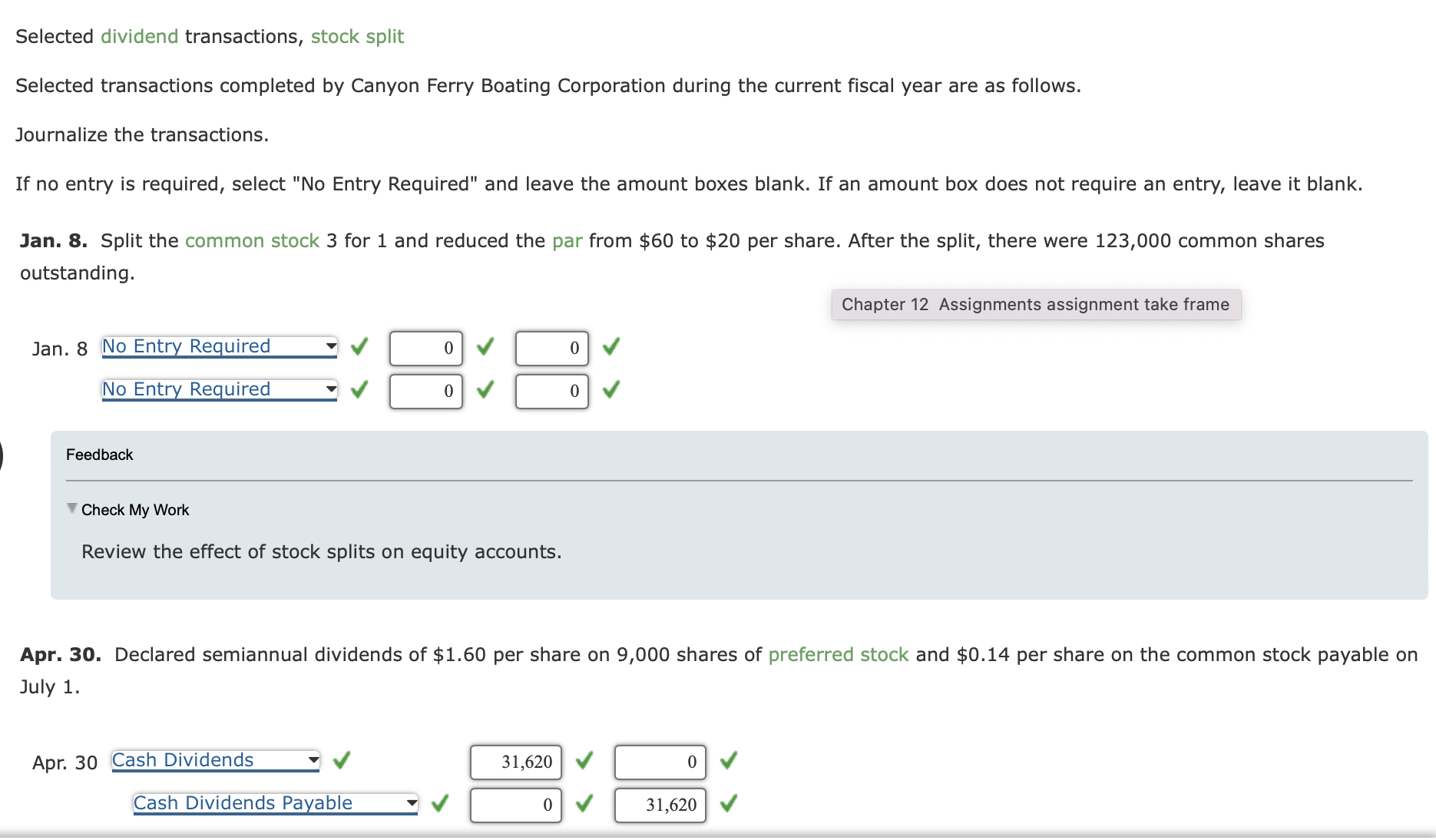Image resolution: width=1436 pixels, height=840 pixels.
Task: Click the common stock term link
Action: pyautogui.click(x=251, y=240)
